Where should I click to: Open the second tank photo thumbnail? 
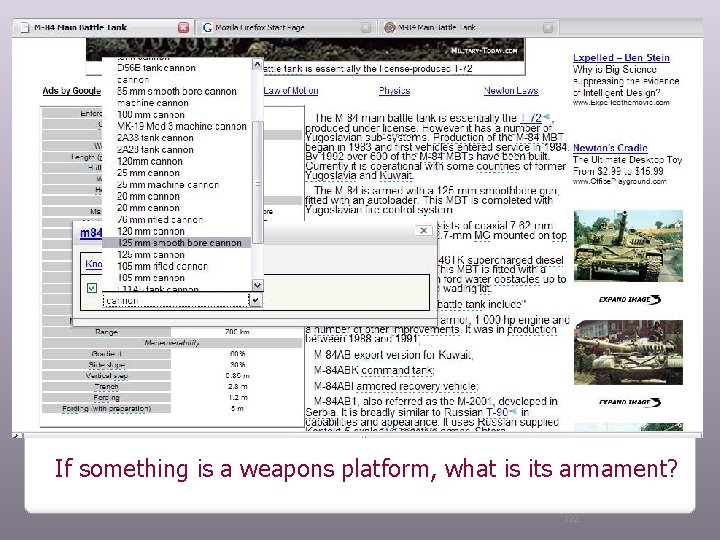coord(628,352)
